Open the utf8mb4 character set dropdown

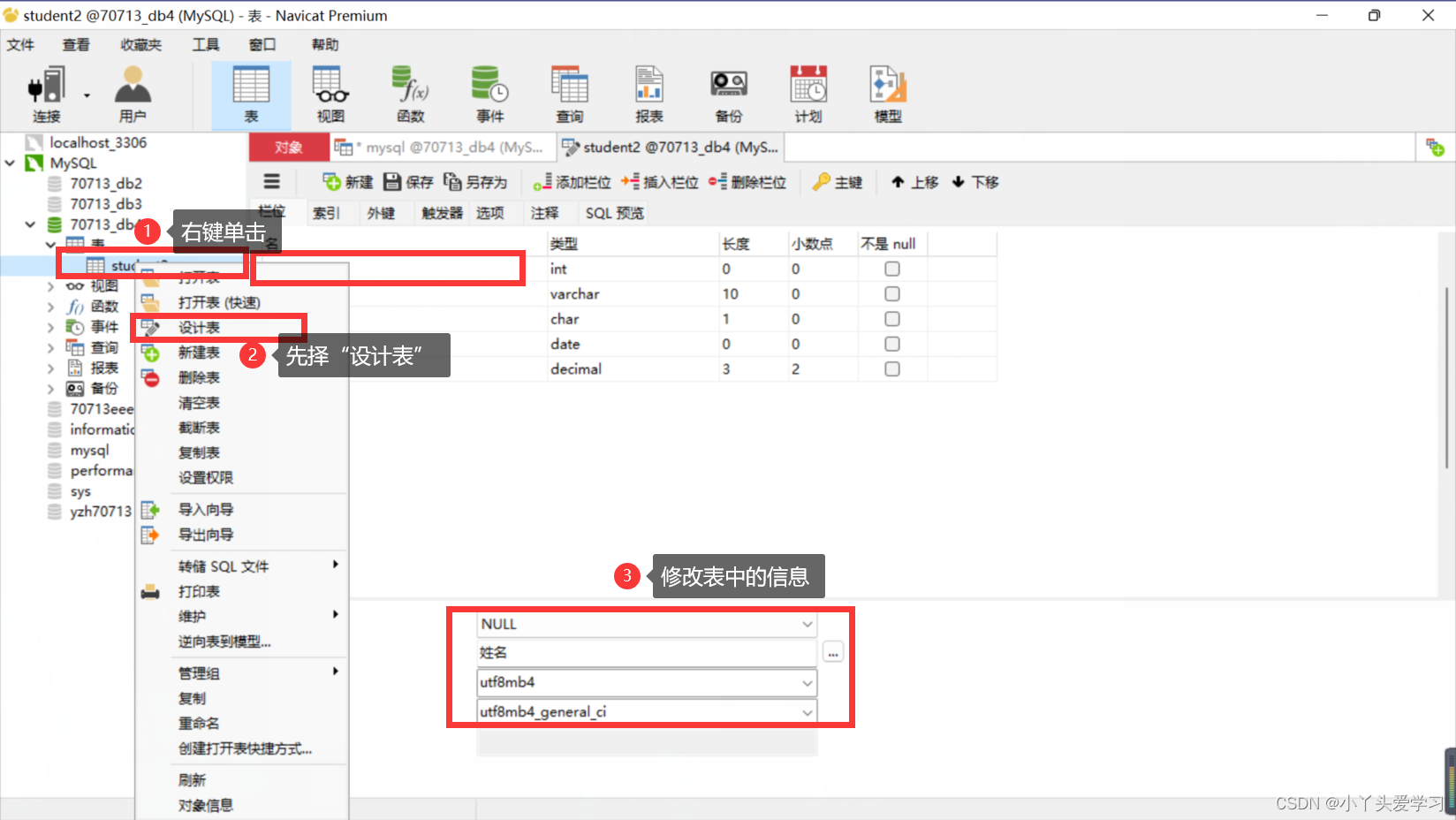coord(807,682)
